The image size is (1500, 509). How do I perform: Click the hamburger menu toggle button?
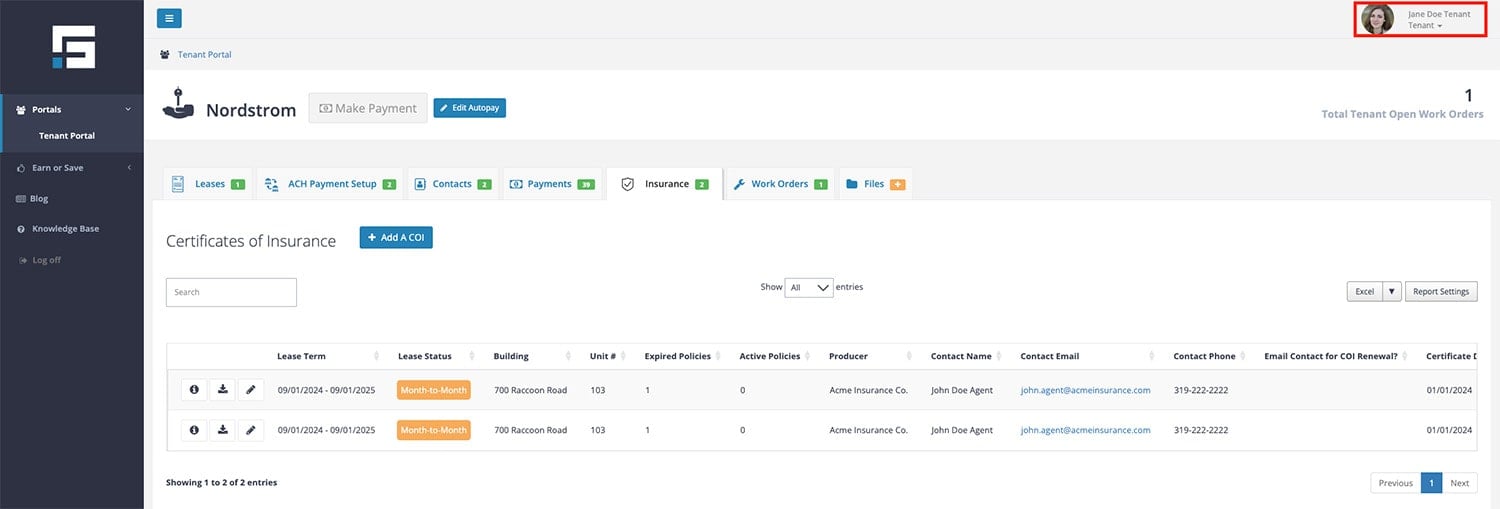(169, 18)
